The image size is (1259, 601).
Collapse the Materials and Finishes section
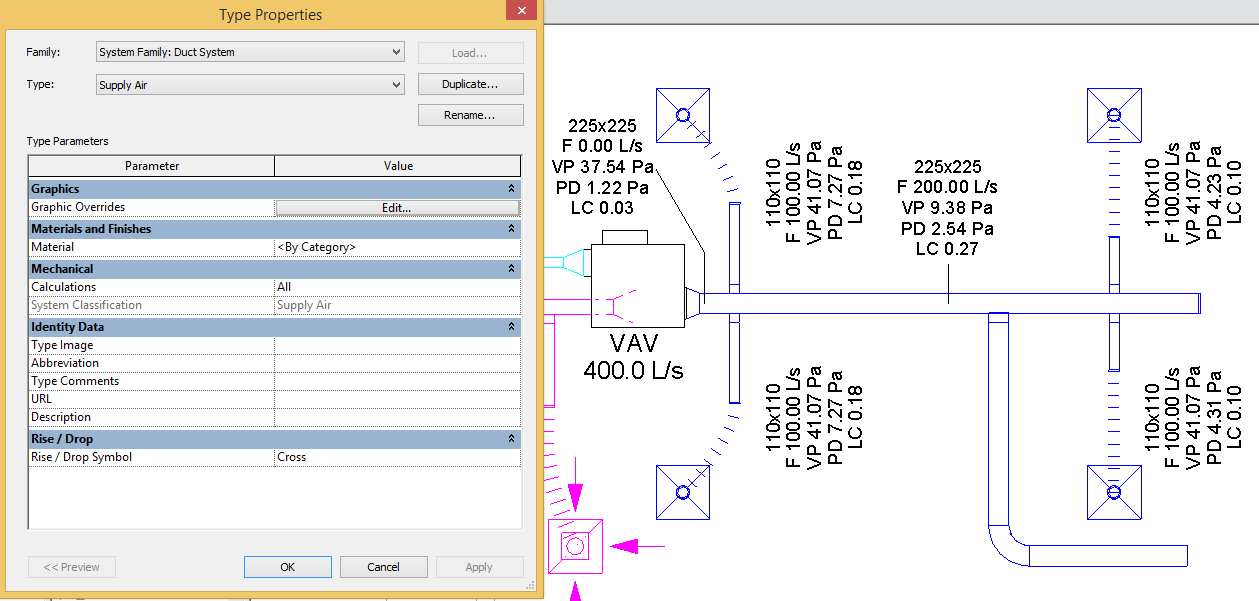[511, 228]
